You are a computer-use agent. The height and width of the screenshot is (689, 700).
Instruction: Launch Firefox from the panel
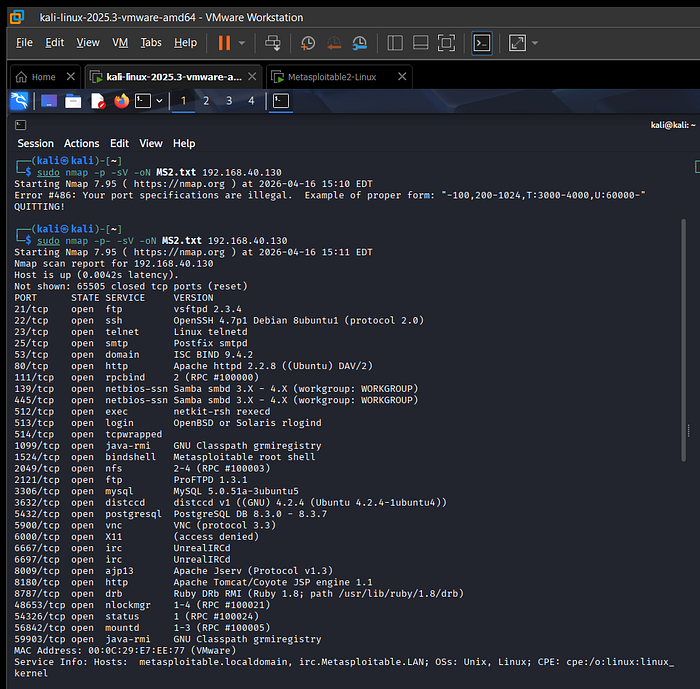pos(121,101)
